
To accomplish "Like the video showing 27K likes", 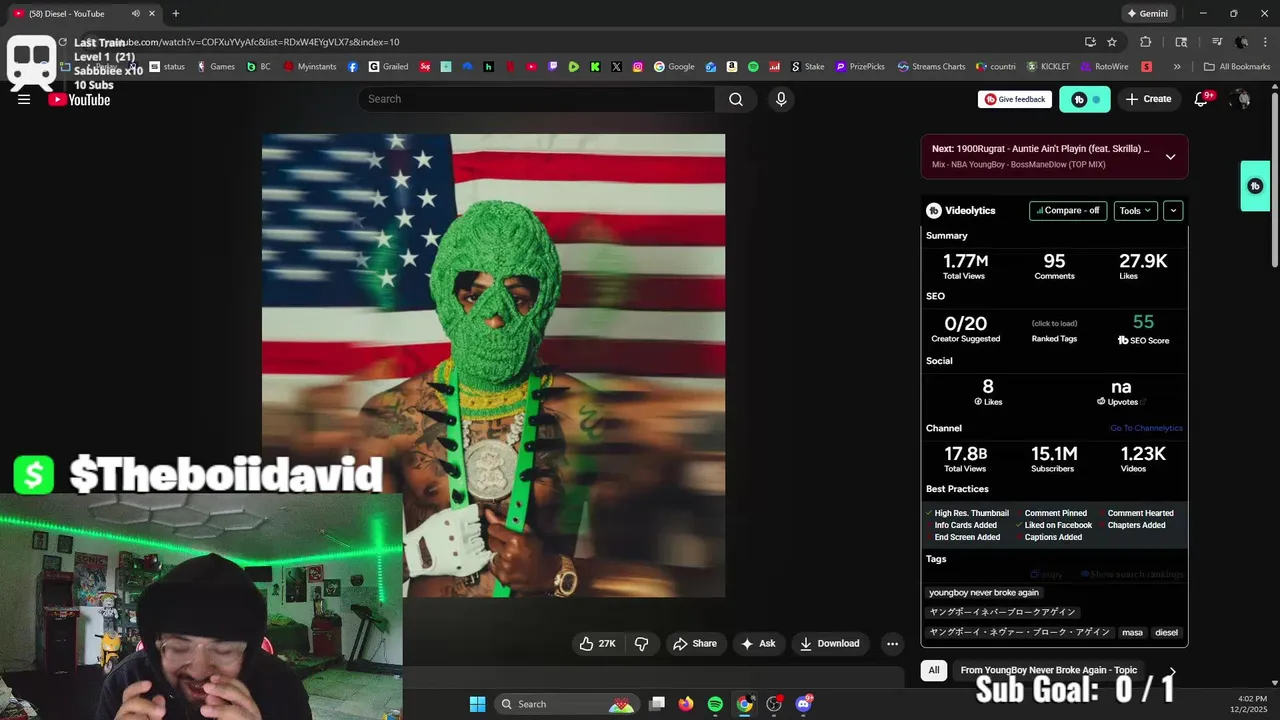I will 597,644.
